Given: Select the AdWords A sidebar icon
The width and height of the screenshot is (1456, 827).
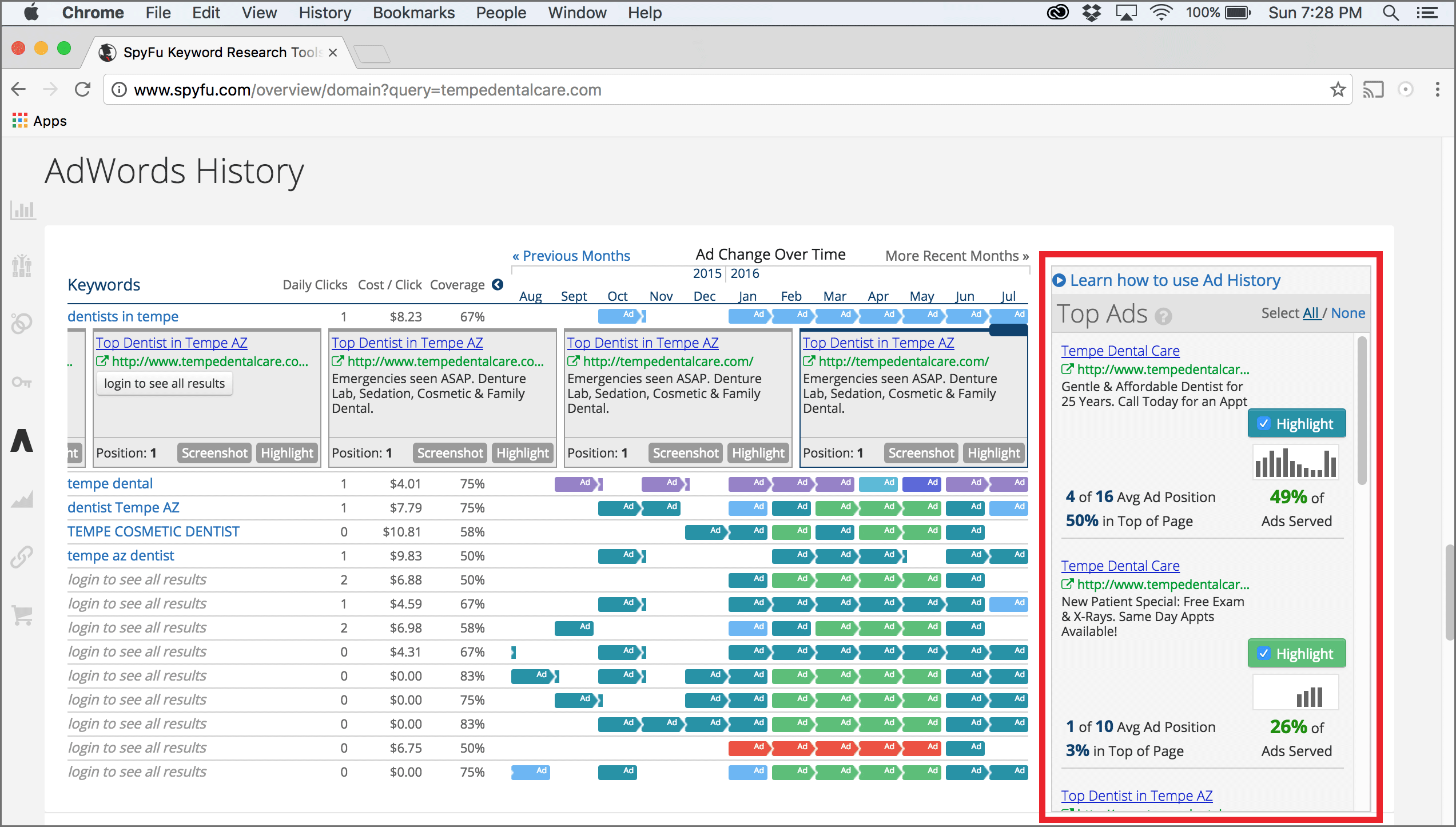Looking at the screenshot, I should coord(22,440).
